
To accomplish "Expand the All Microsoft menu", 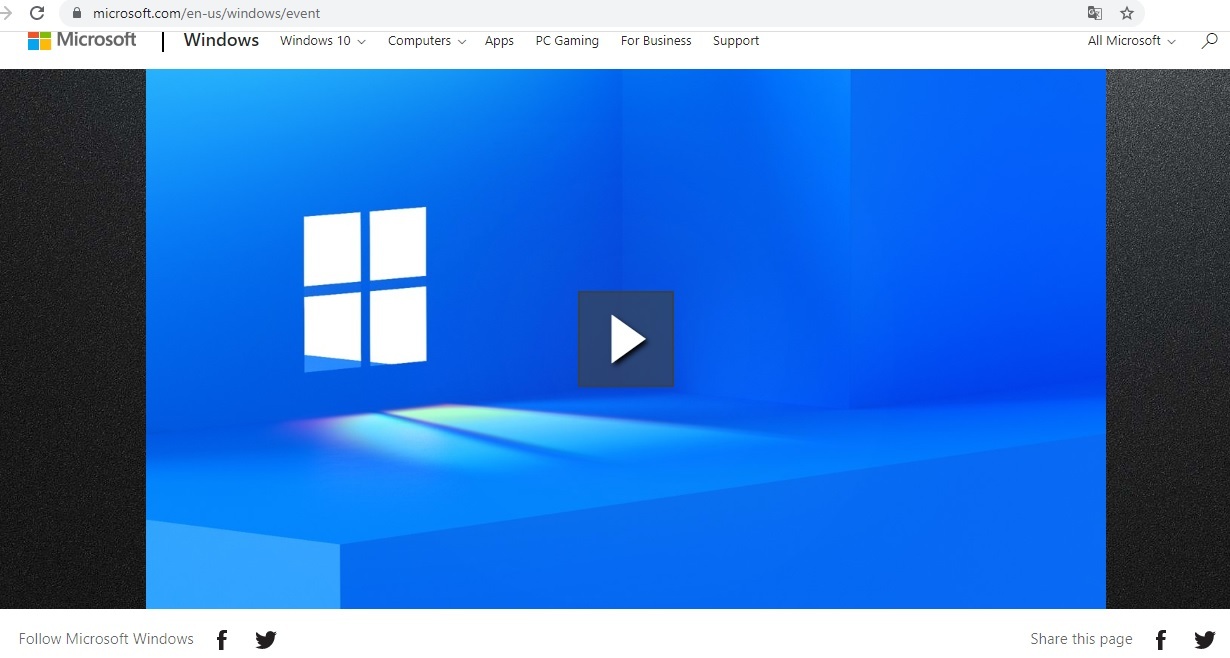I will (x=1132, y=41).
